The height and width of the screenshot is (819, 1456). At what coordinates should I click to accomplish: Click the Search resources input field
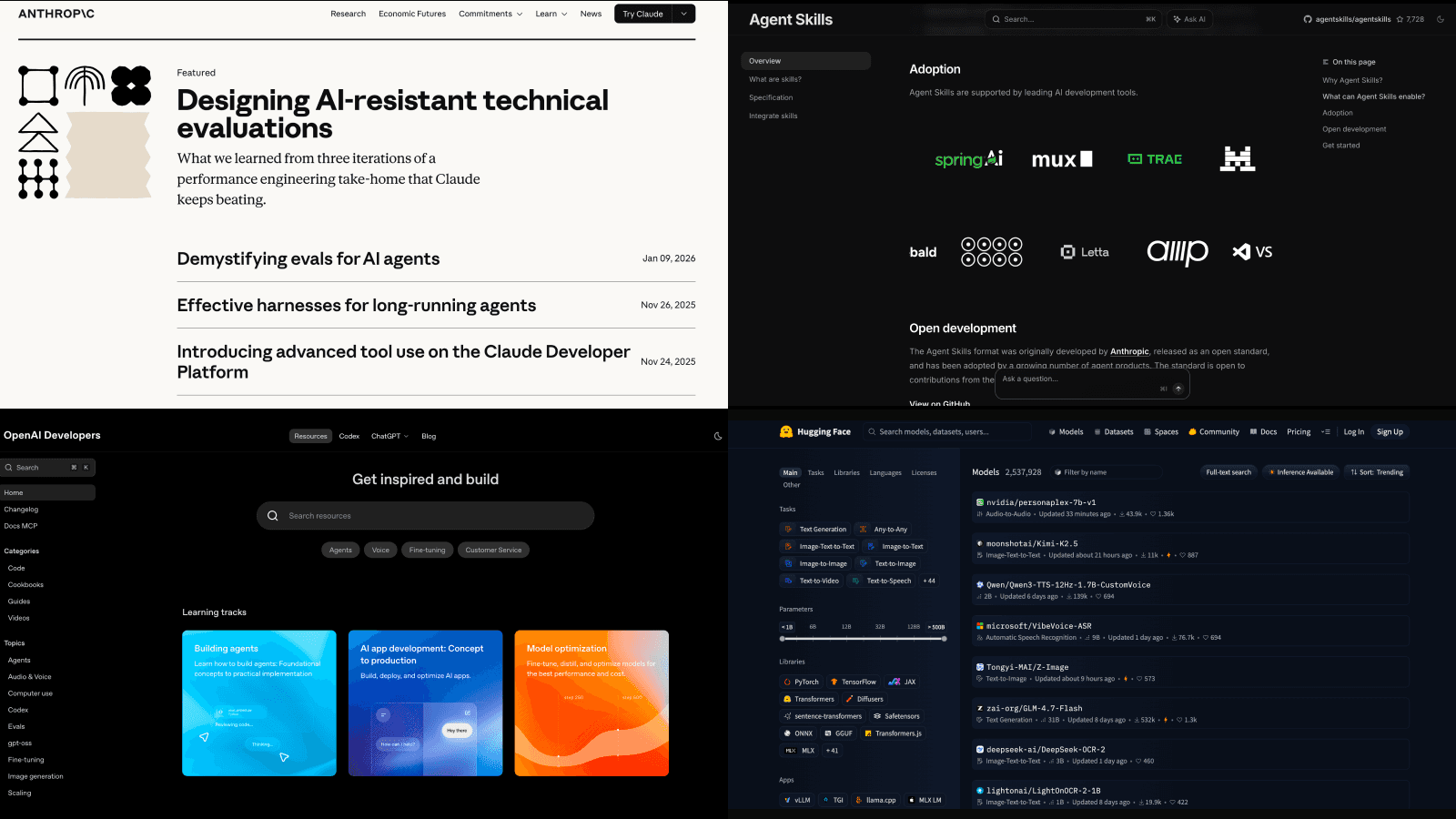coord(425,516)
